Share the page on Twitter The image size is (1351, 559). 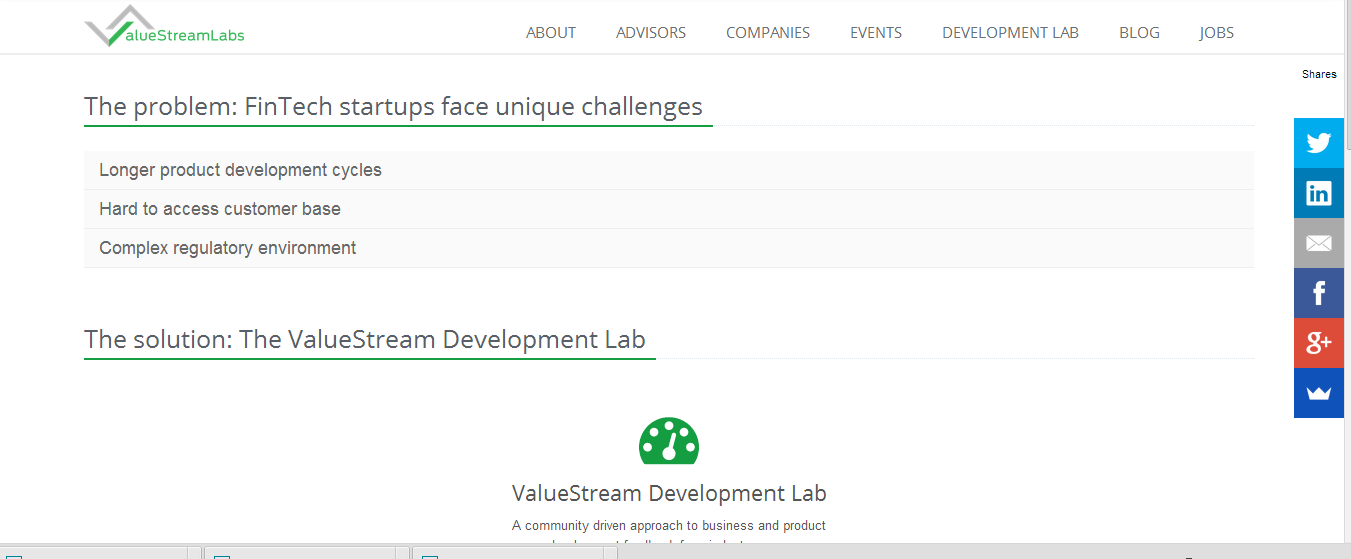(x=1318, y=143)
